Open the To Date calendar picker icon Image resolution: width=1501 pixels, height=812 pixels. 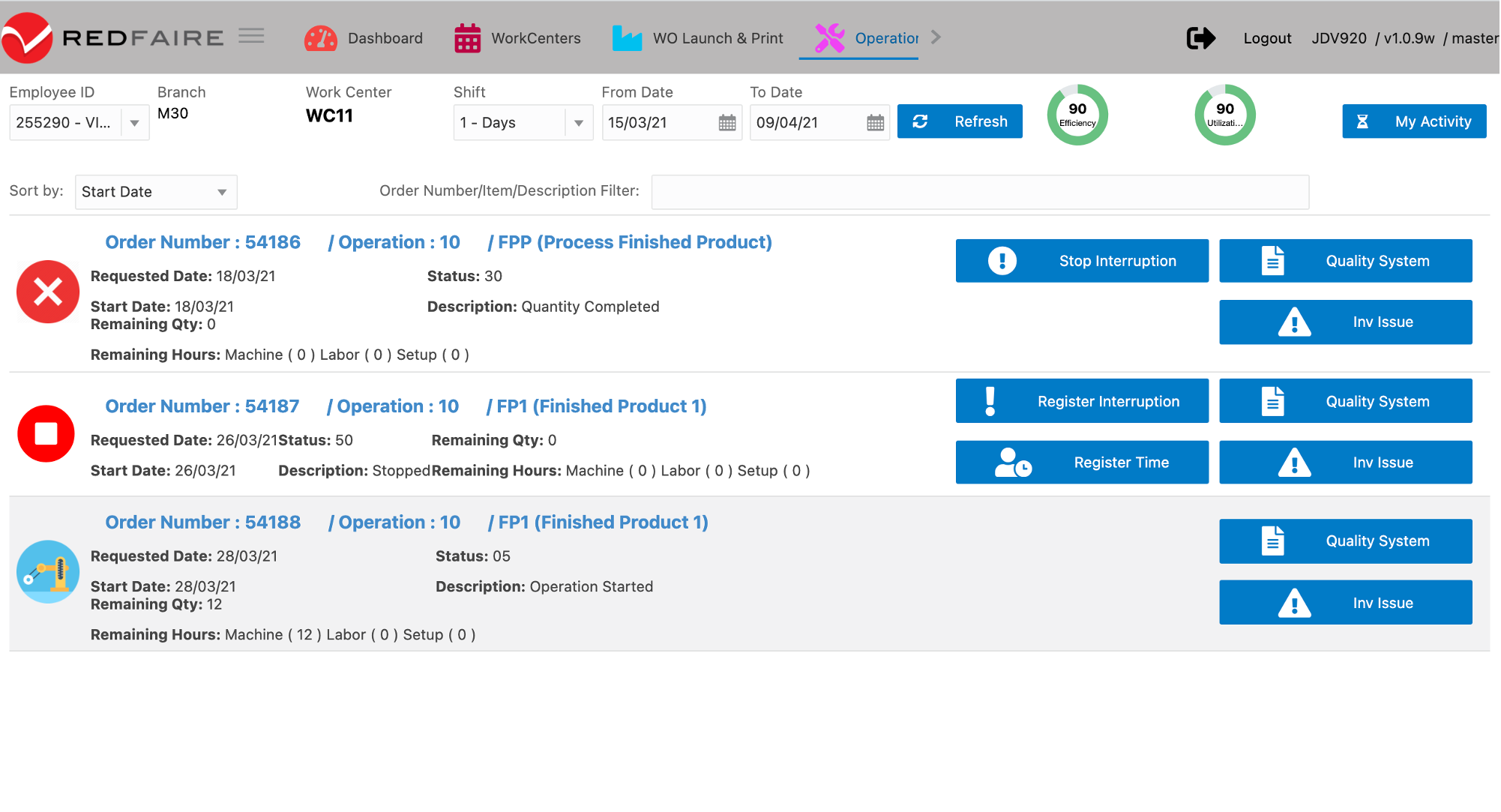(875, 123)
